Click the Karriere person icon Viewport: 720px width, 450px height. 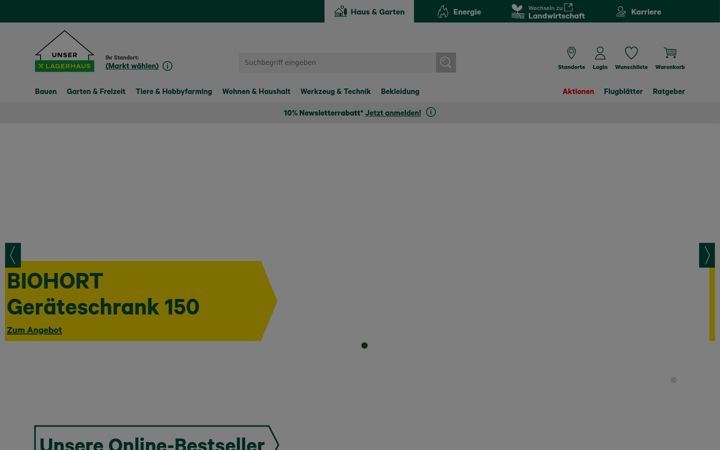point(621,11)
